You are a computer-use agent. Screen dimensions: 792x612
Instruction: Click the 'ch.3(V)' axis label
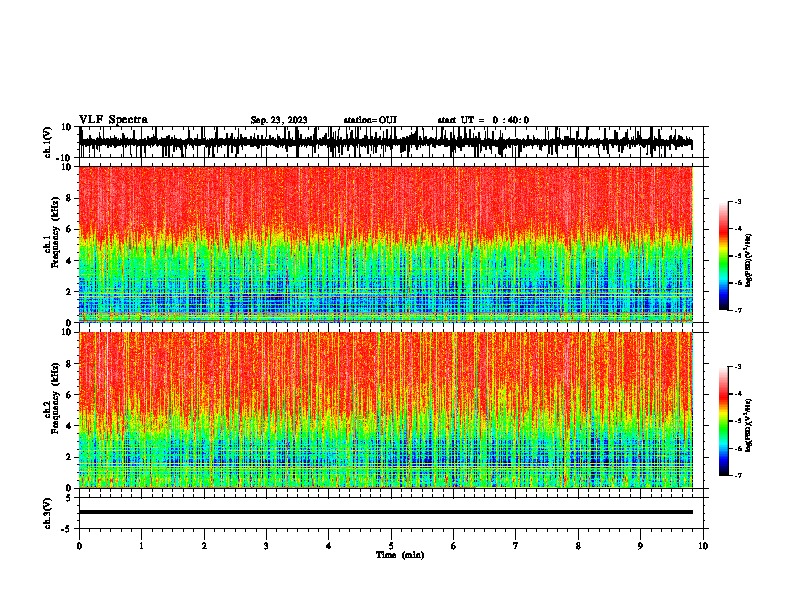click(48, 513)
